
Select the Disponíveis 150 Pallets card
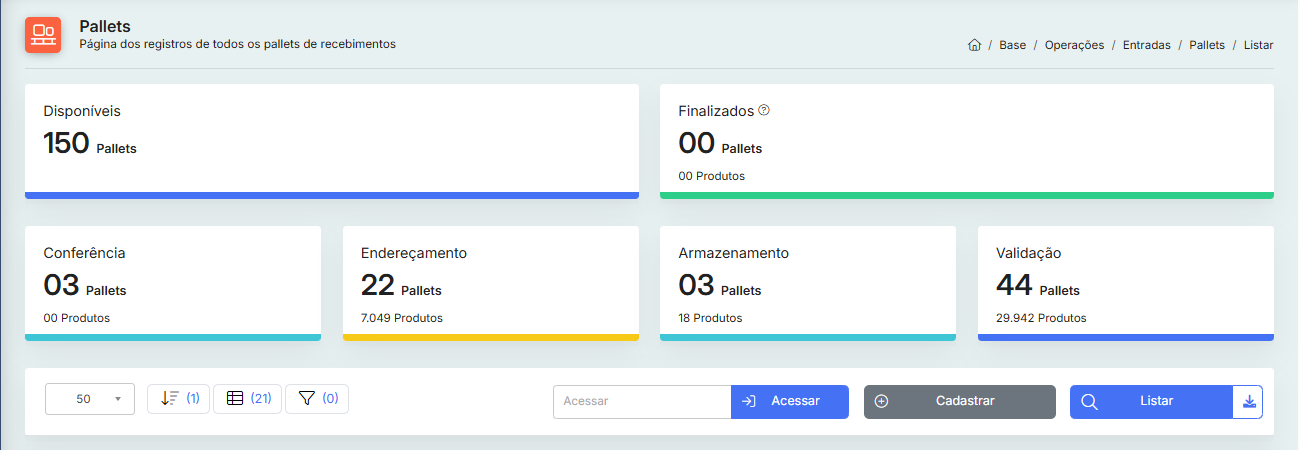click(x=331, y=140)
